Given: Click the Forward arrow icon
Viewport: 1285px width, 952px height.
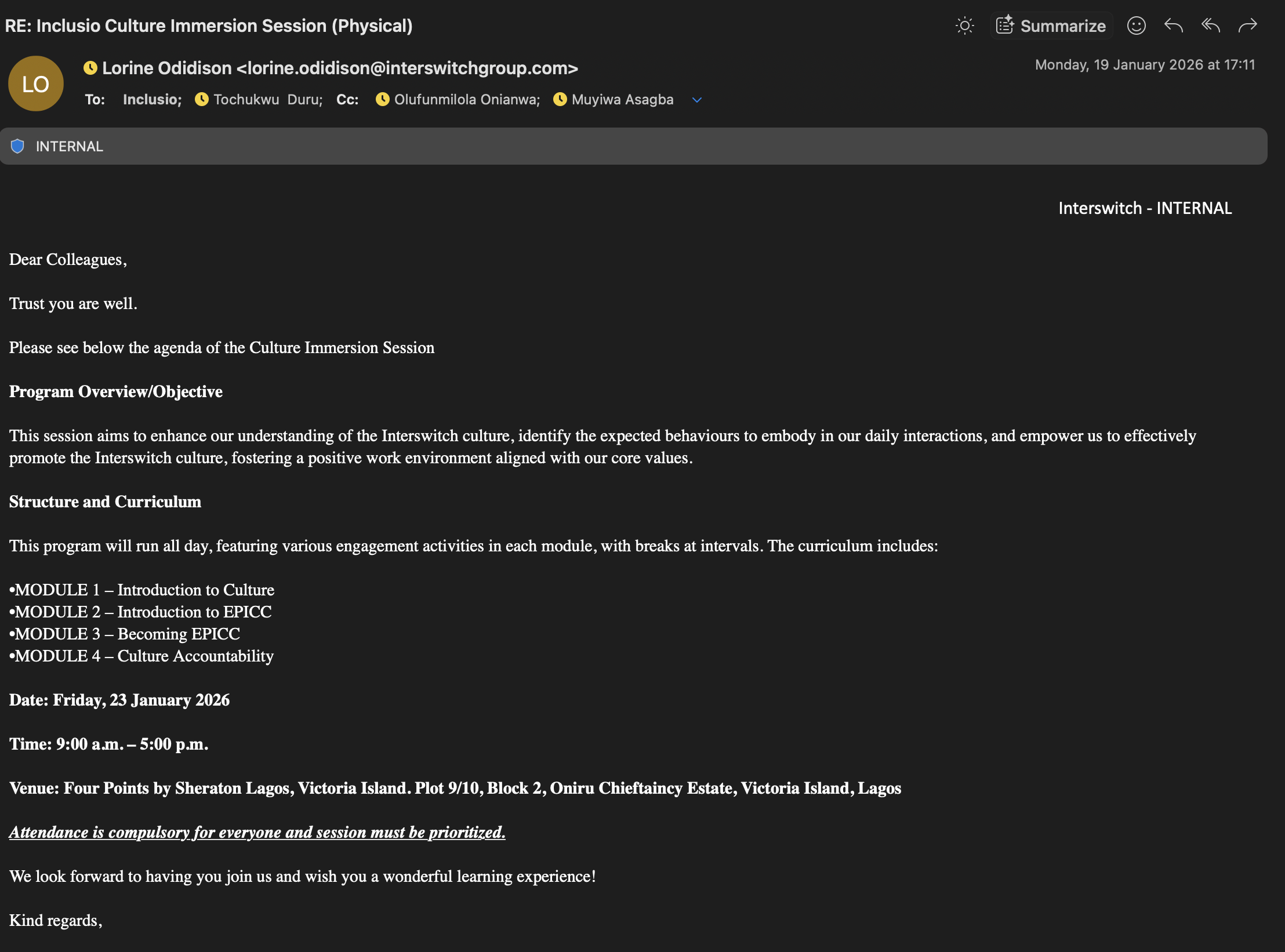Looking at the screenshot, I should click(1247, 26).
